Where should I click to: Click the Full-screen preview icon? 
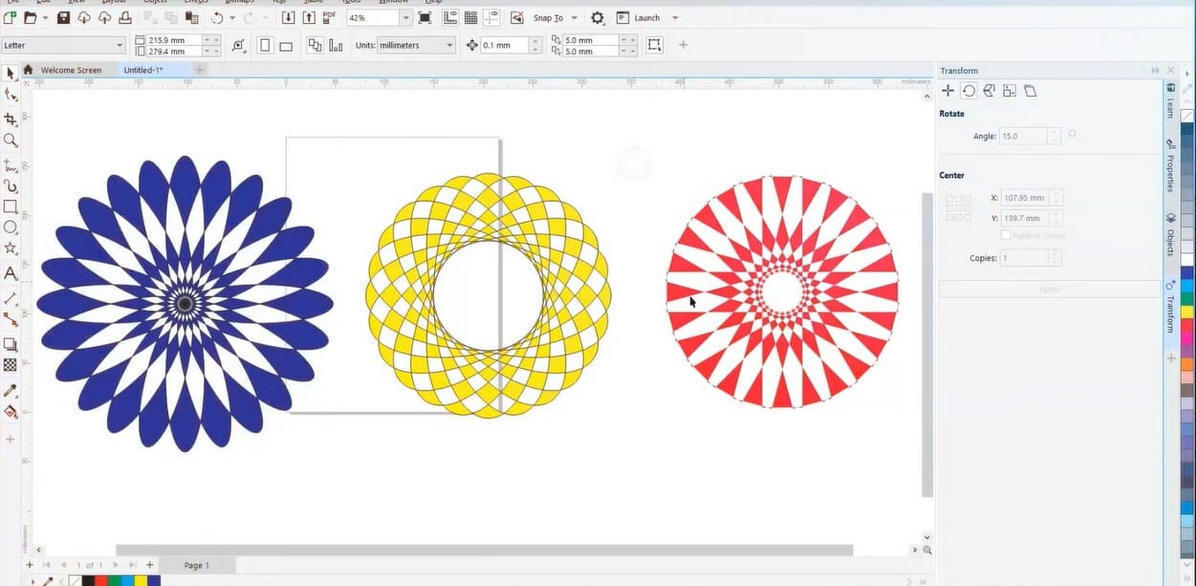pyautogui.click(x=425, y=18)
